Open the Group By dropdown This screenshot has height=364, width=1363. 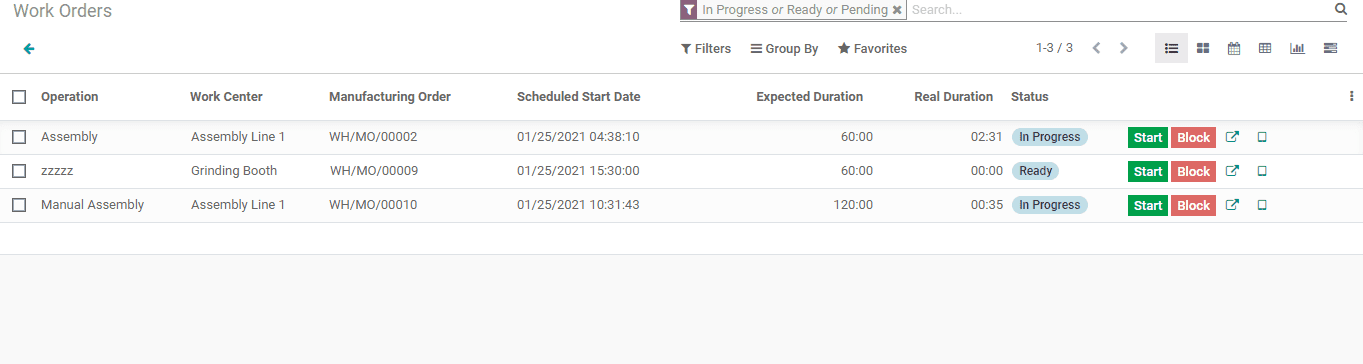pyautogui.click(x=784, y=48)
